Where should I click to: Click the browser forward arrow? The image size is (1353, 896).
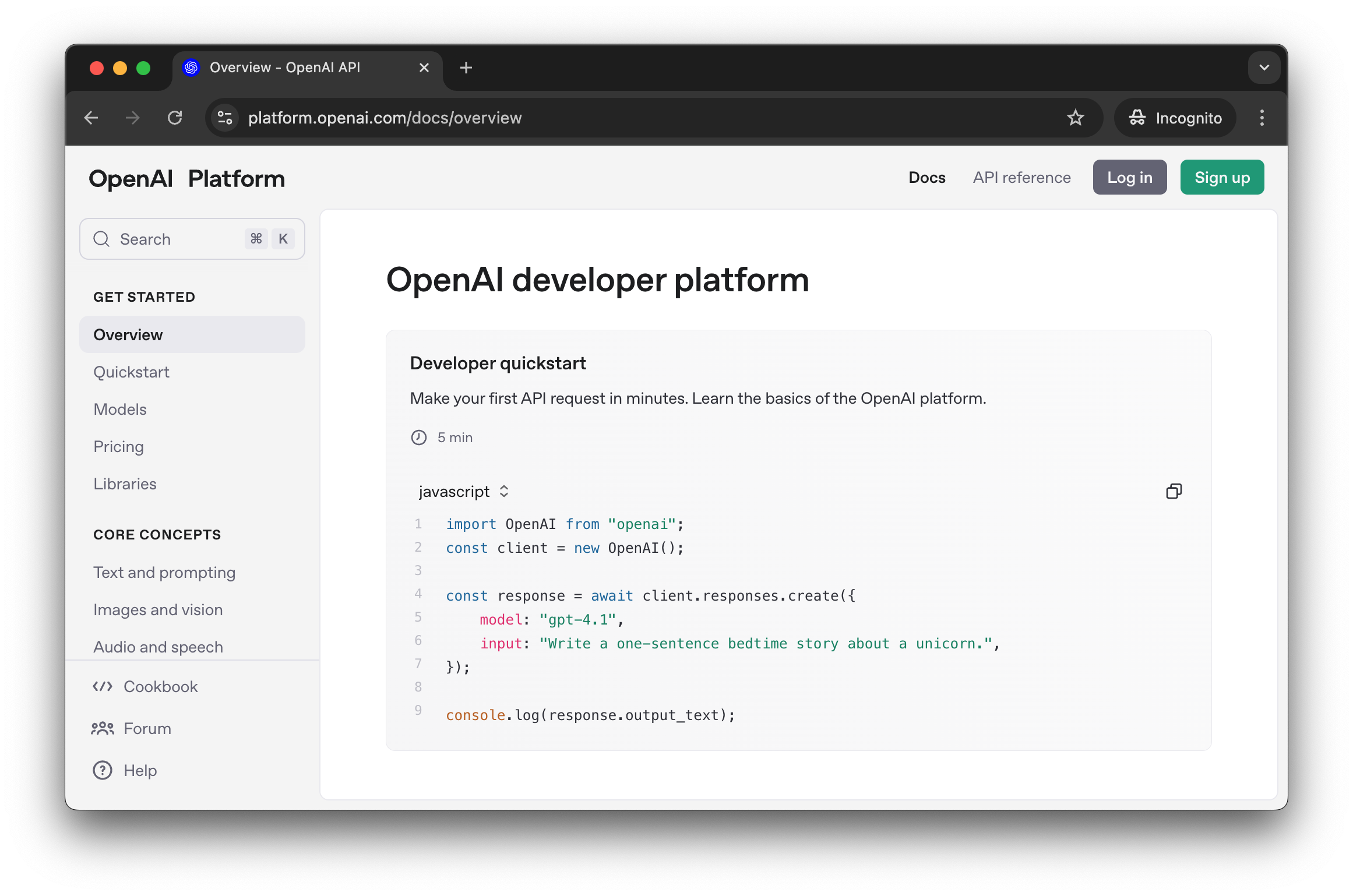133,118
